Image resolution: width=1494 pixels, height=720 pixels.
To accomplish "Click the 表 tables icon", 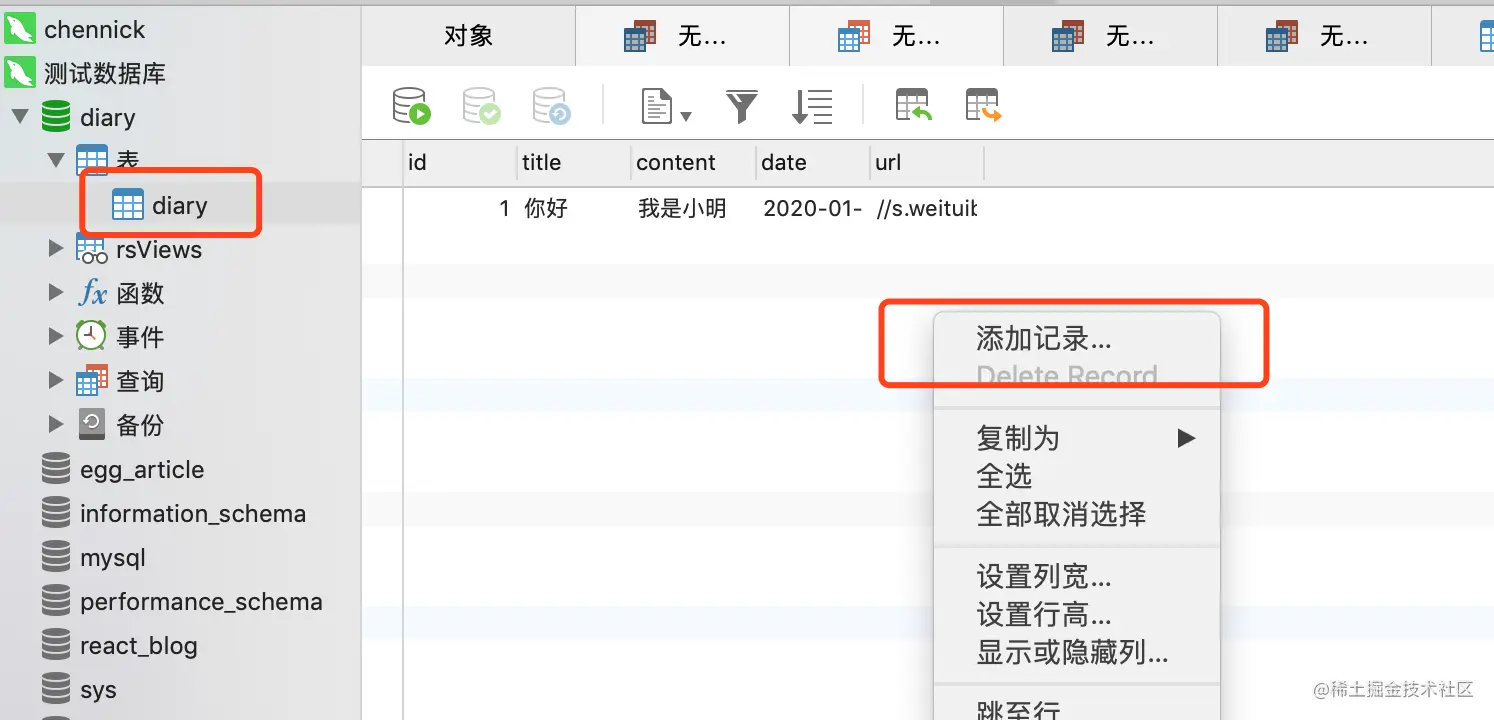I will [92, 160].
